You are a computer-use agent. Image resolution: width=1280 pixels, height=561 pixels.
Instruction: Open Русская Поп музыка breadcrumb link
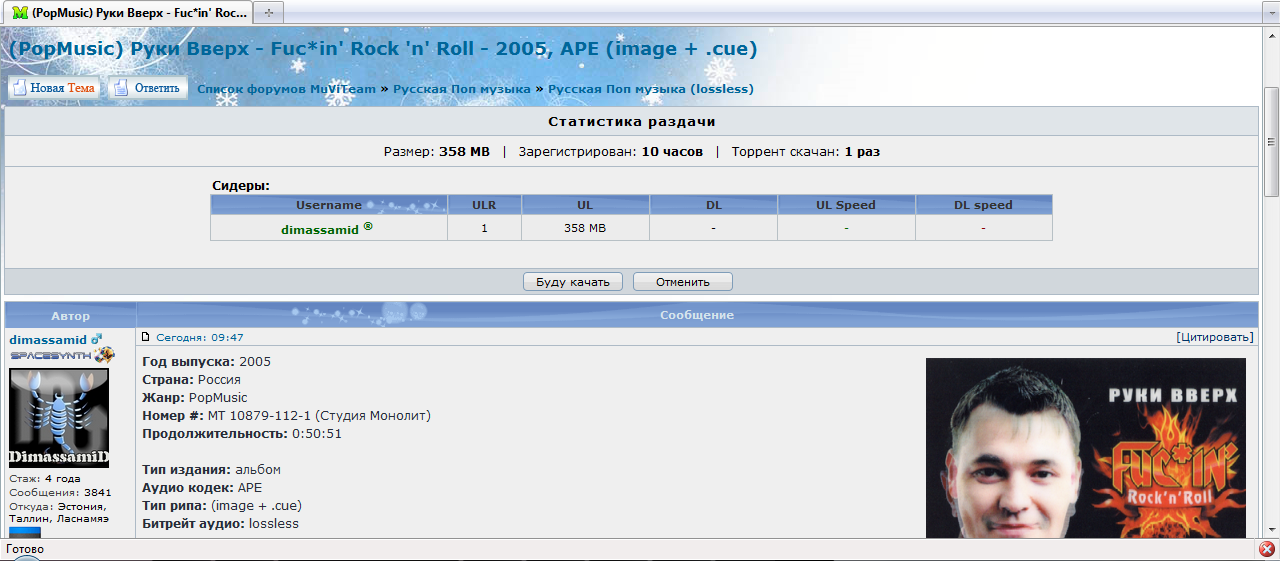point(461,89)
